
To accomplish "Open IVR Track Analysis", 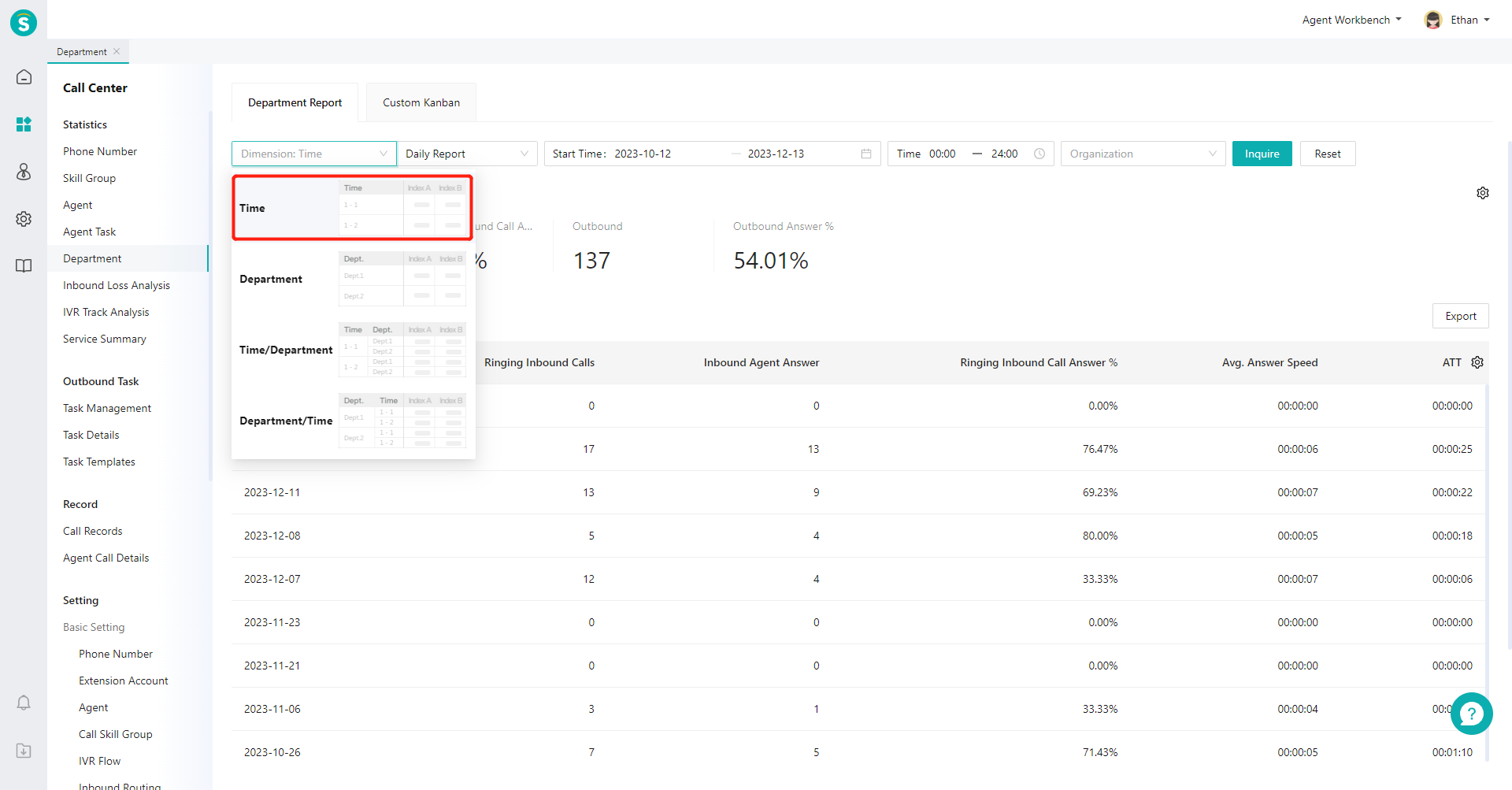I will [x=106, y=312].
